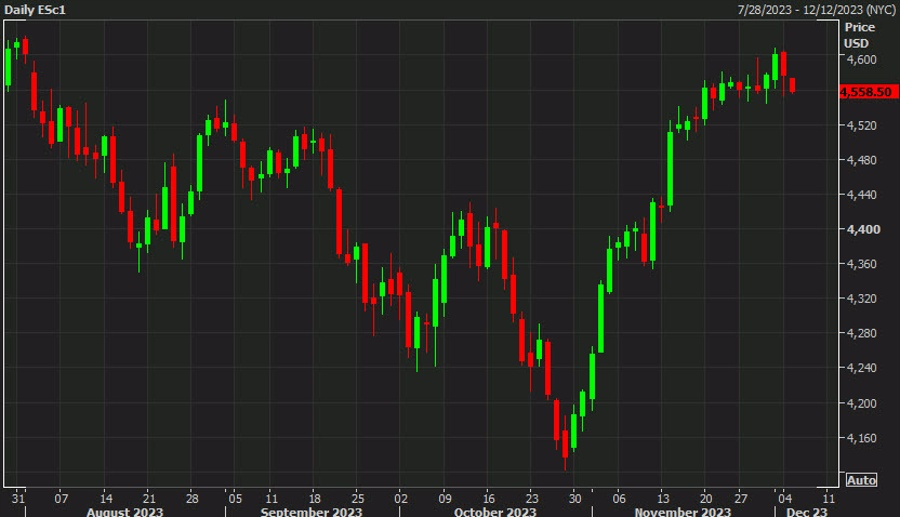
Task: Click the first green candlestick at chart's left edge
Action: 9,66
